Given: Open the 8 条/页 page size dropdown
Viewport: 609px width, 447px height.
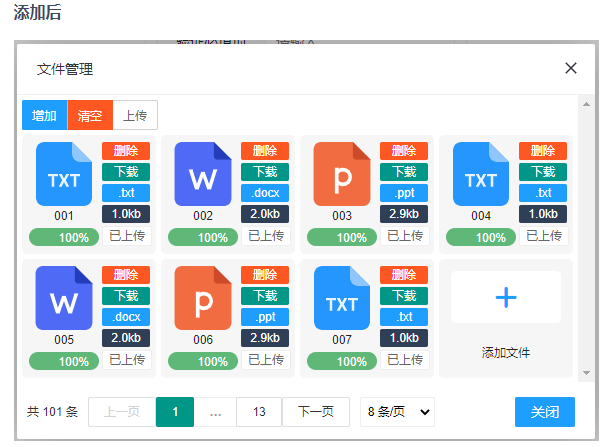Looking at the screenshot, I should (x=397, y=412).
